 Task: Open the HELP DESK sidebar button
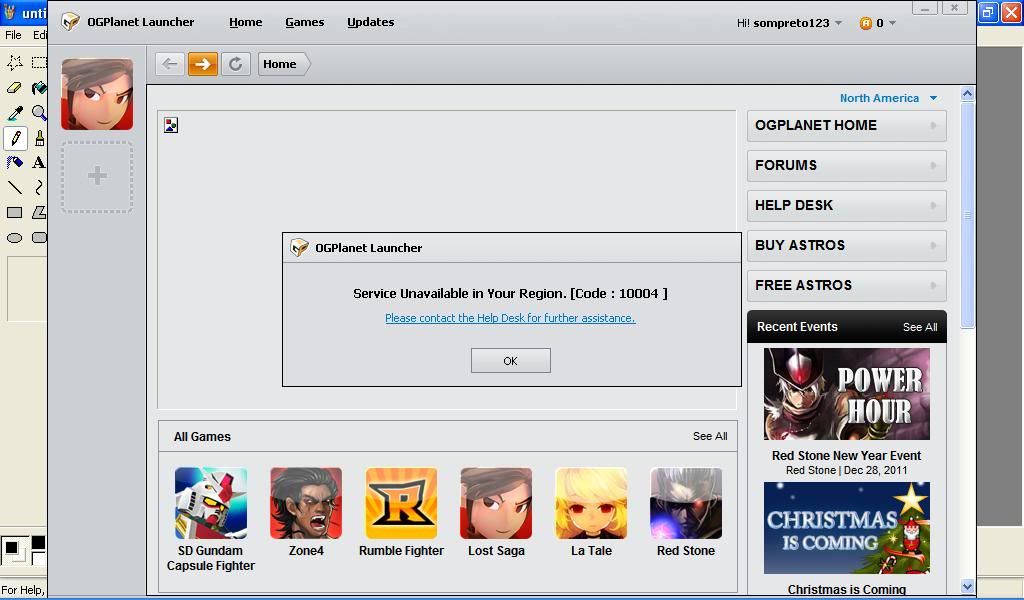846,206
